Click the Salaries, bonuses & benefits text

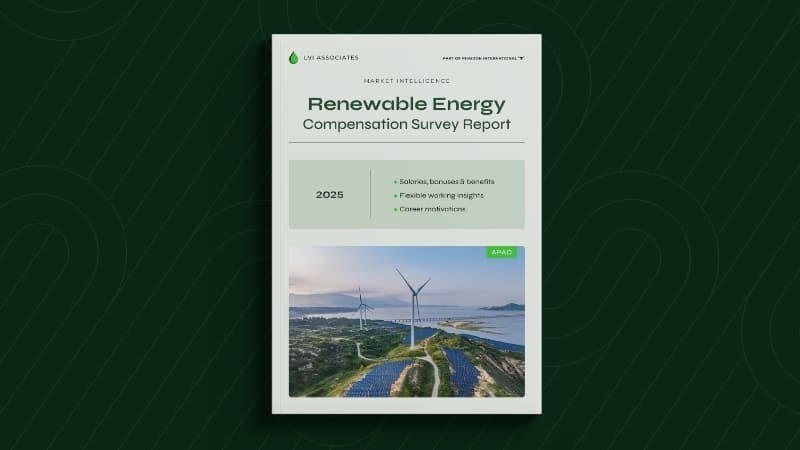447,182
